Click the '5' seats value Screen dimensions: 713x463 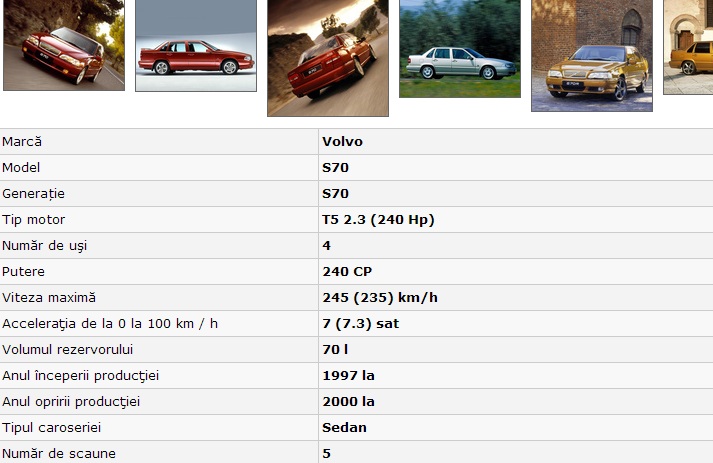click(x=326, y=453)
